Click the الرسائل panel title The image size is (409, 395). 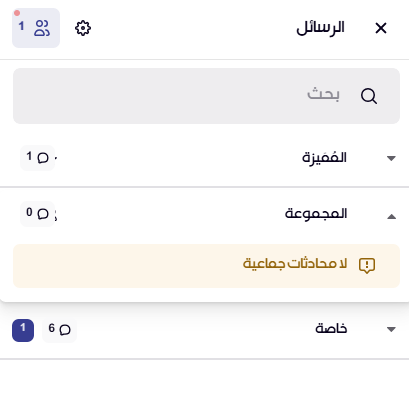tap(320, 28)
